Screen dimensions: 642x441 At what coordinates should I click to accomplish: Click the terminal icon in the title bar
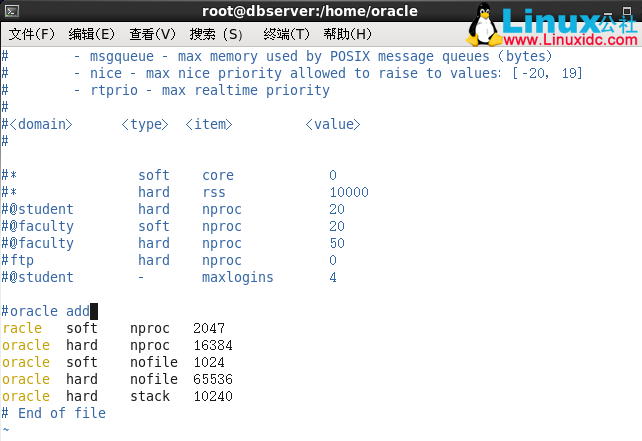pos(11,11)
